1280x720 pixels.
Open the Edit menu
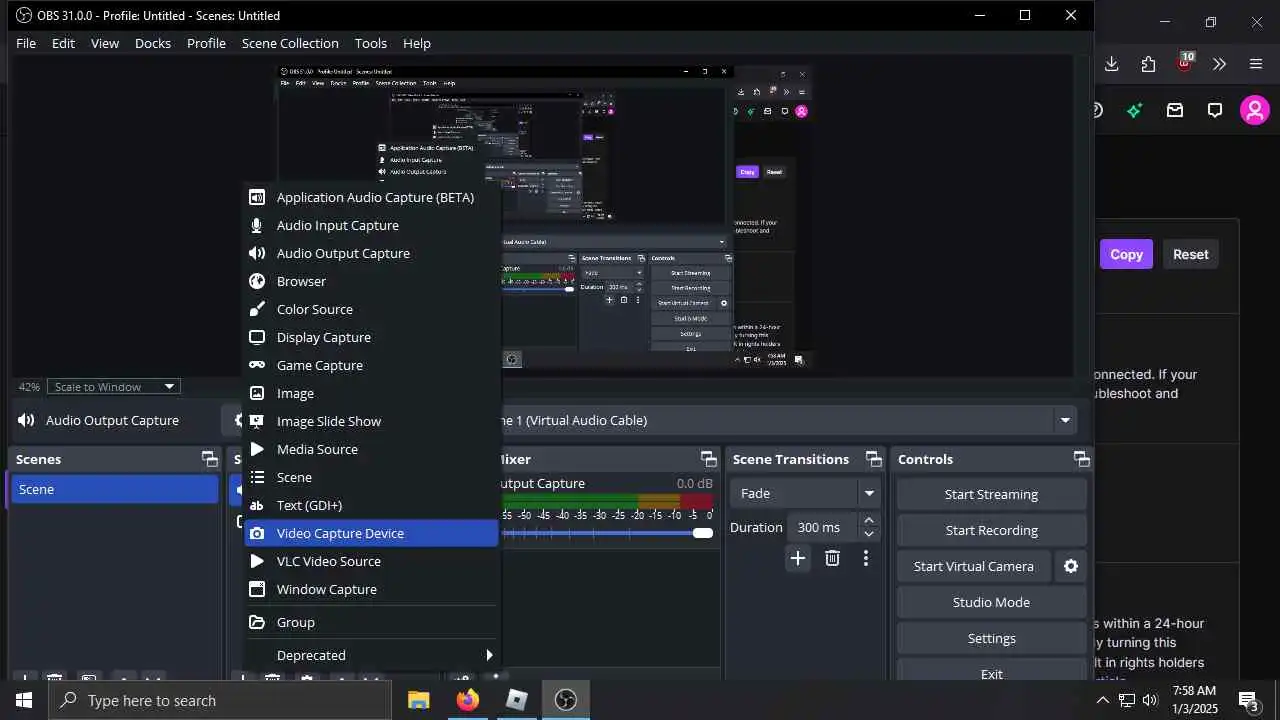pos(63,43)
